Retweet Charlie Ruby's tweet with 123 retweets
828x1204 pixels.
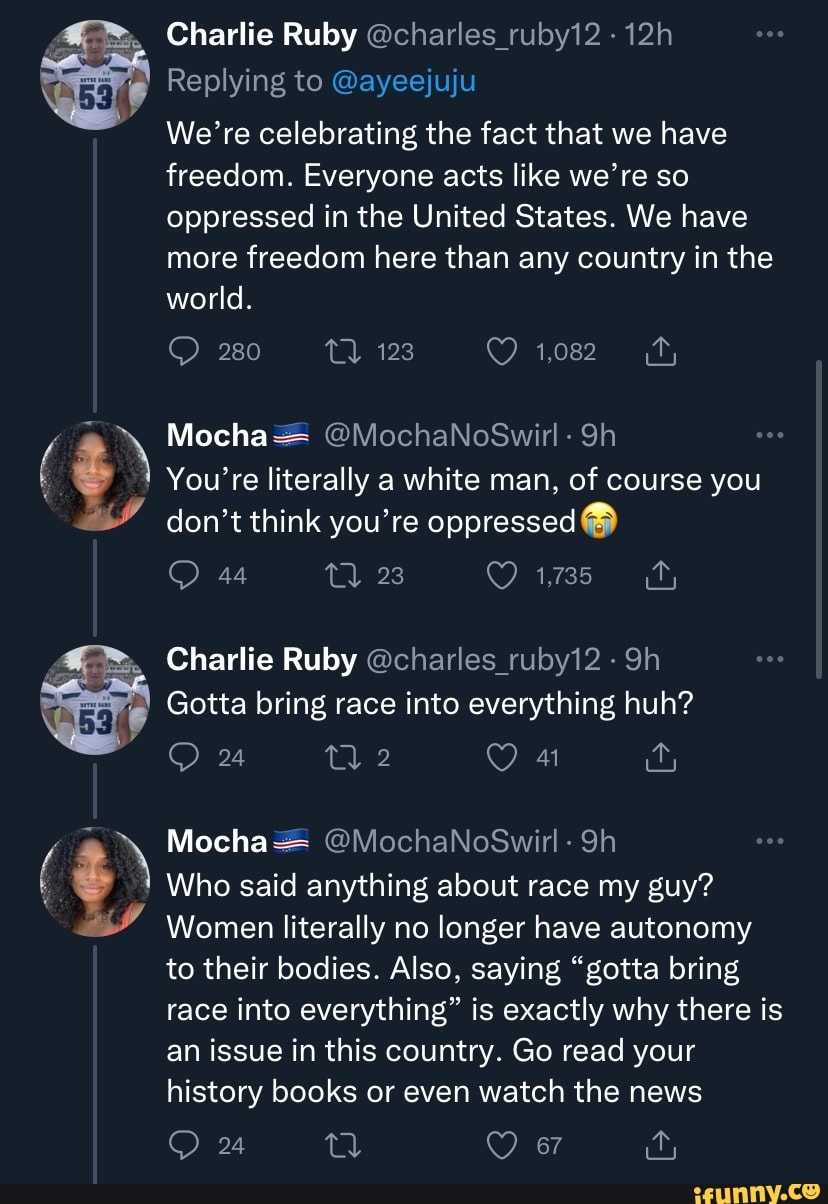coord(336,351)
